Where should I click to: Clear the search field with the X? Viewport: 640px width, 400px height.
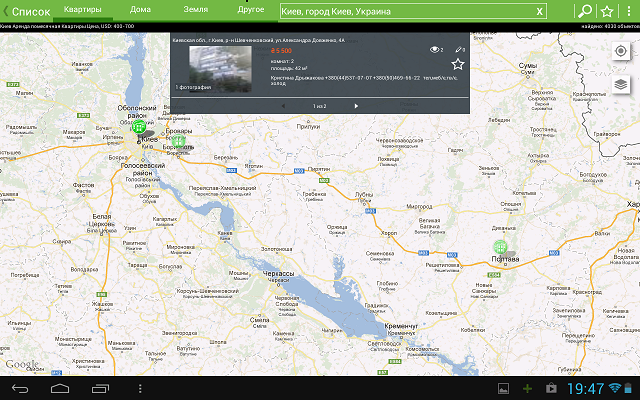coord(540,11)
